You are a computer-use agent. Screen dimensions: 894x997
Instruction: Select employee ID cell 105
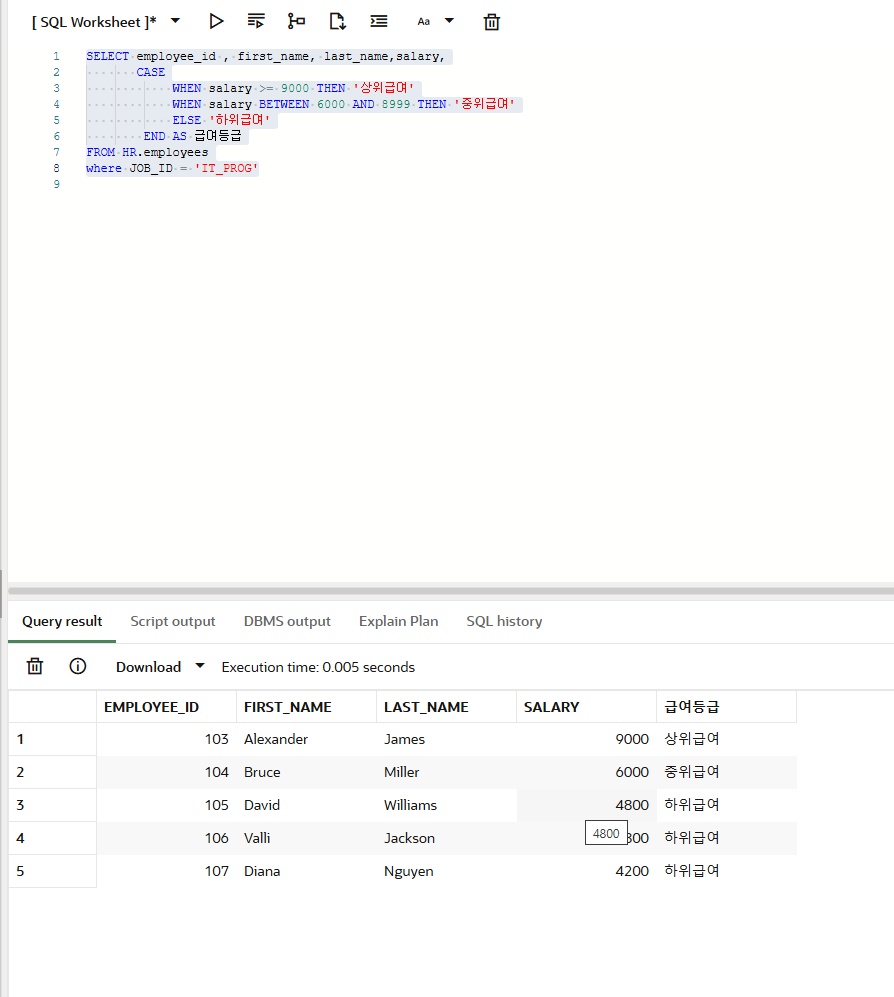click(167, 805)
